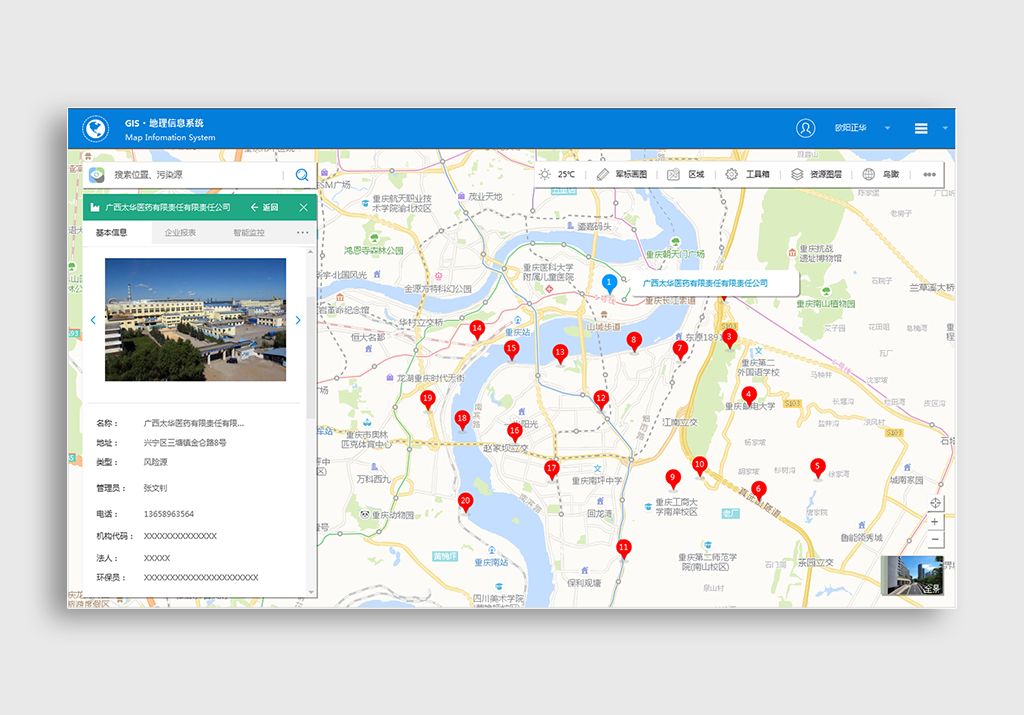
Task: Switch to the 智能监控 tab
Action: 249,232
